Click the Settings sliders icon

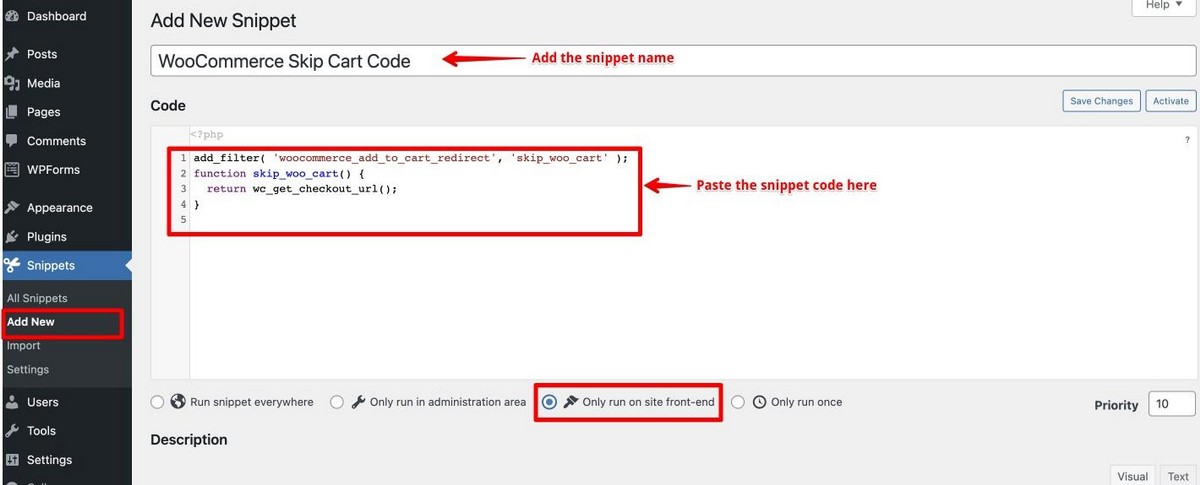pyautogui.click(x=12, y=460)
